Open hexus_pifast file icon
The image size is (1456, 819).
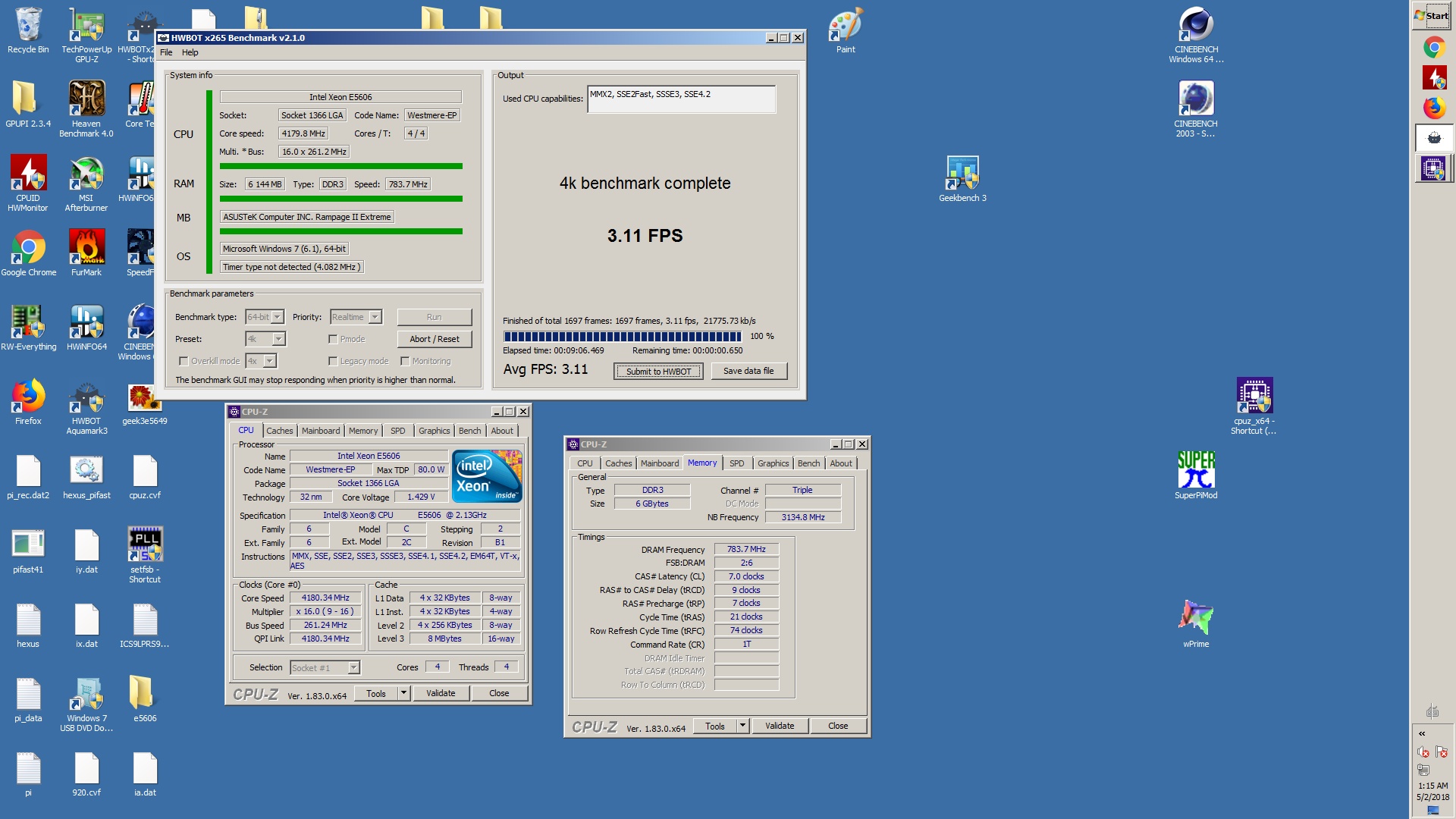(x=86, y=476)
